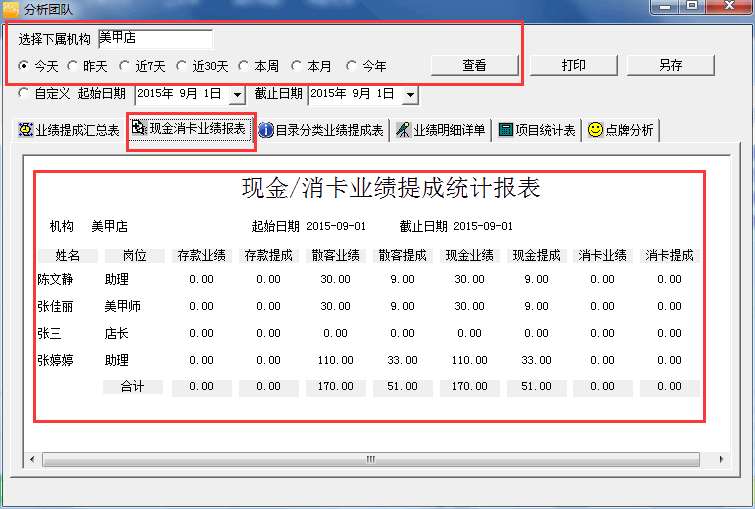
Task: Click the scrollbar left arrow
Action: coord(32,459)
